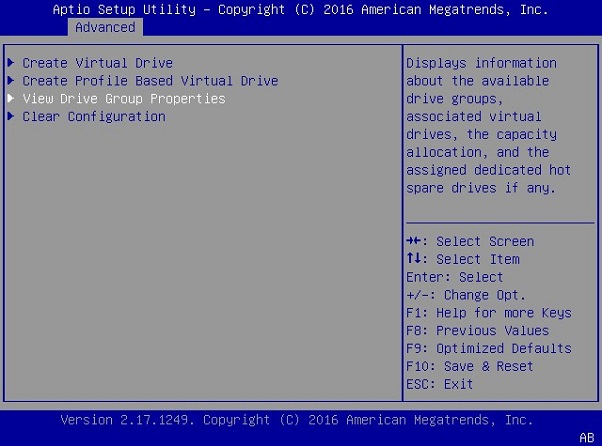Click F8: Previous Values in the key legend
This screenshot has height=446, width=602.
pos(477,331)
